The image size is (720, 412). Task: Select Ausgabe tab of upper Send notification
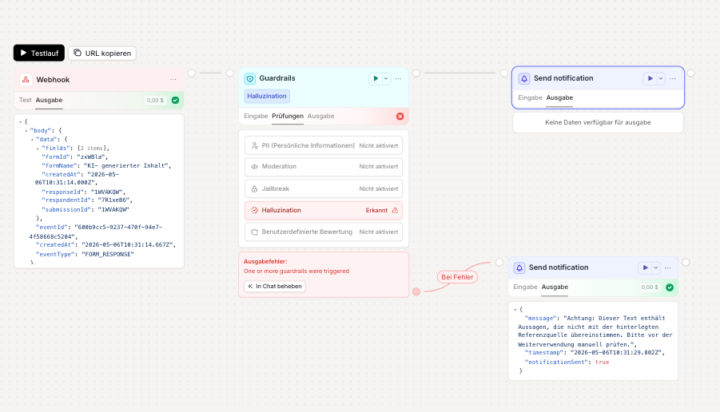tap(559, 97)
